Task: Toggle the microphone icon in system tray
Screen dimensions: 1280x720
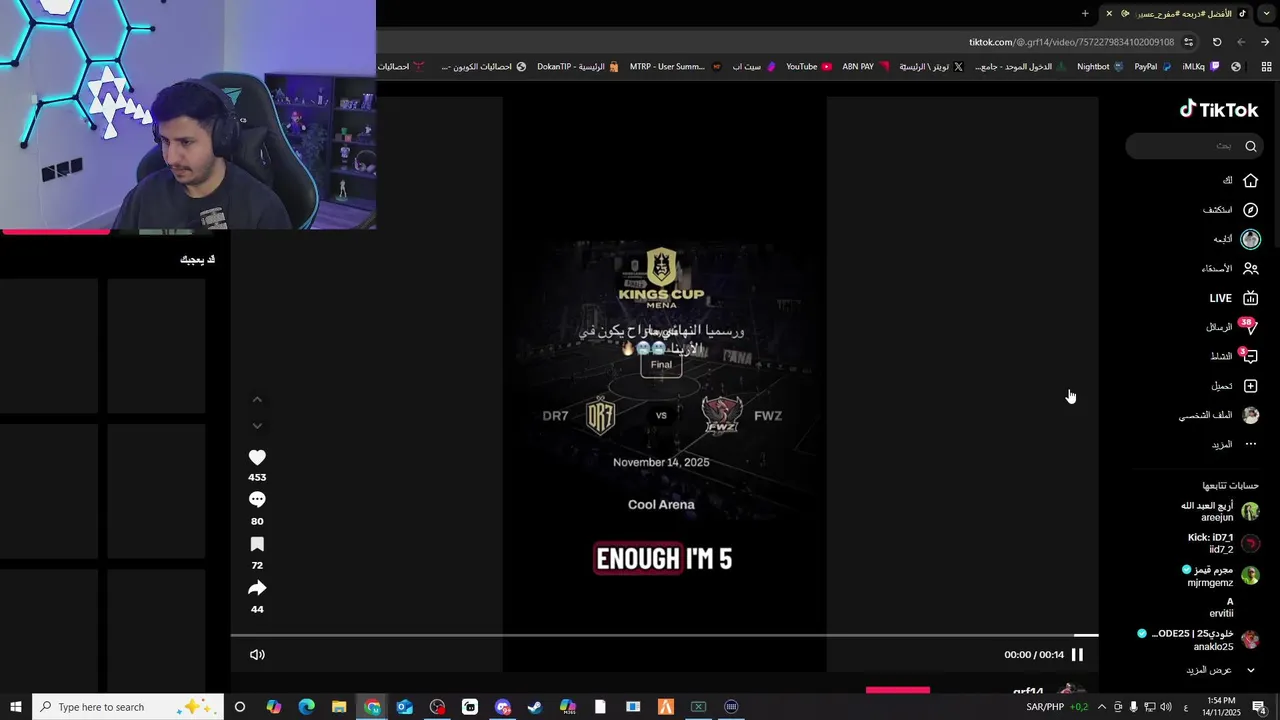Action: 1133,707
